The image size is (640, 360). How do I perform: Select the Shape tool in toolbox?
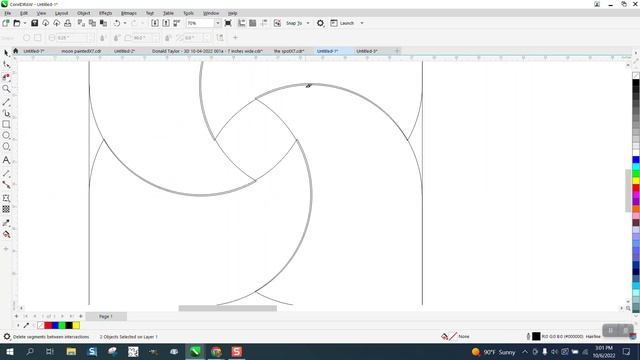pyautogui.click(x=6, y=64)
